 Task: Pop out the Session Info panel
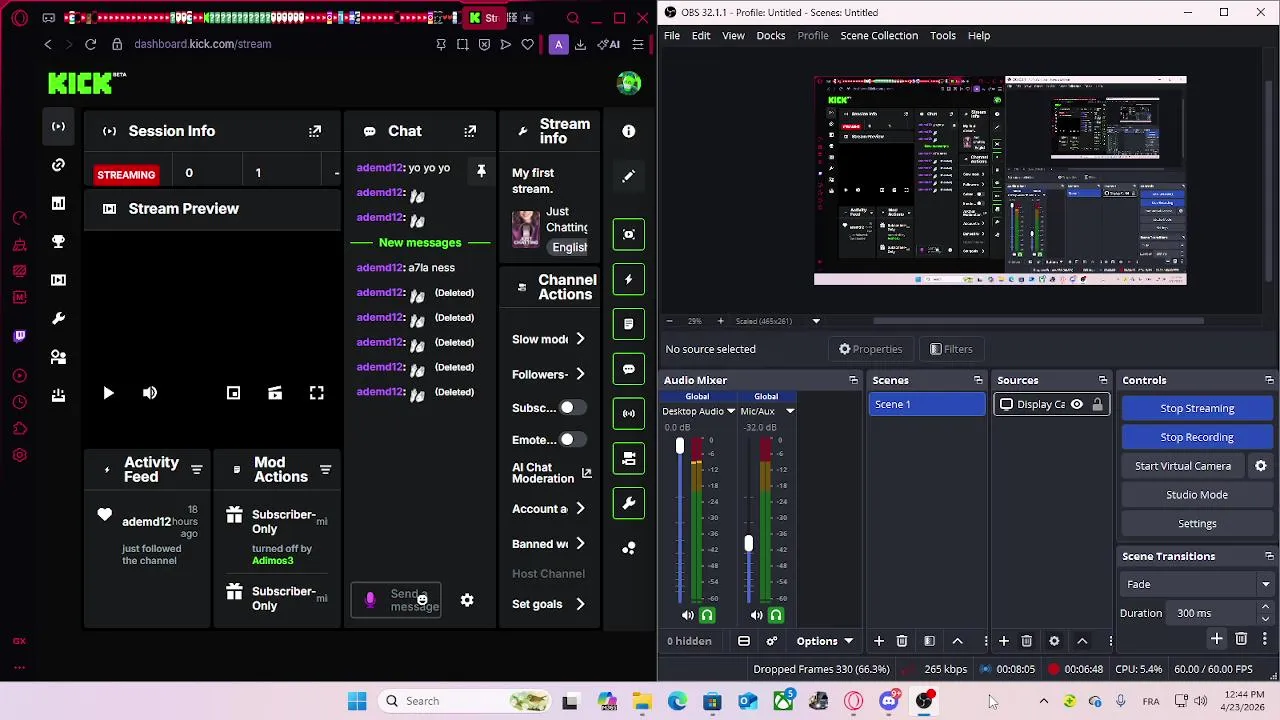(315, 131)
